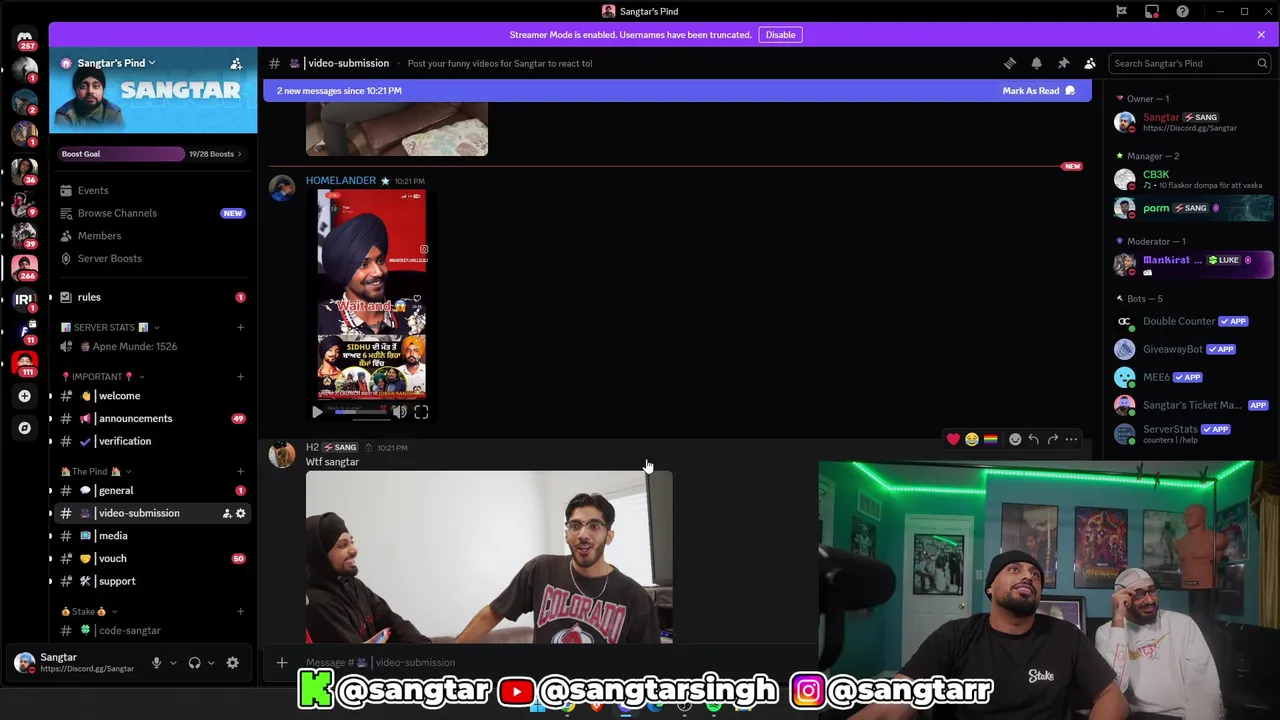The width and height of the screenshot is (1280, 720).
Task: Open general channel
Action: [152, 490]
